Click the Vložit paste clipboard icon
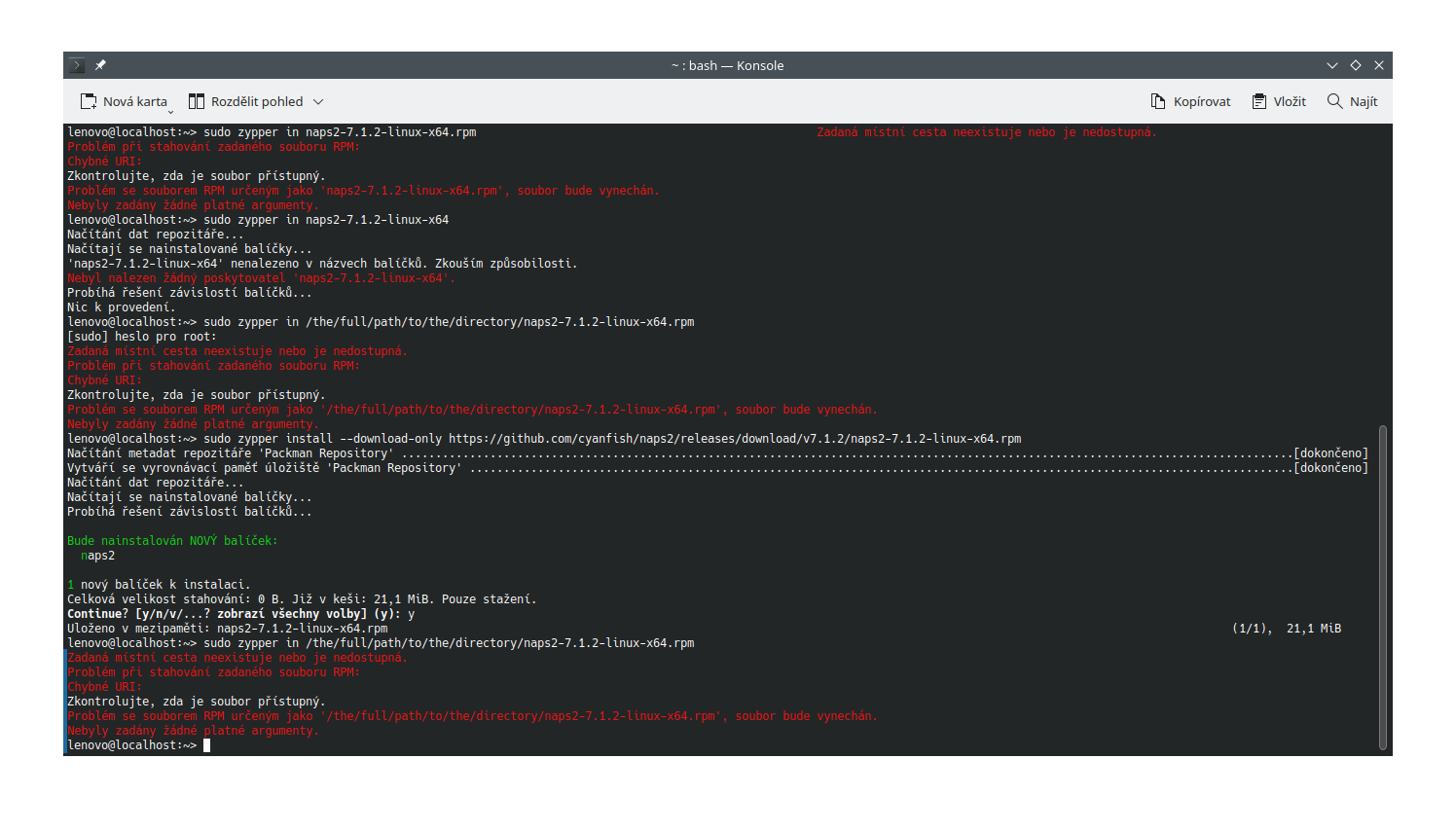The image size is (1456, 831). pyautogui.click(x=1259, y=101)
